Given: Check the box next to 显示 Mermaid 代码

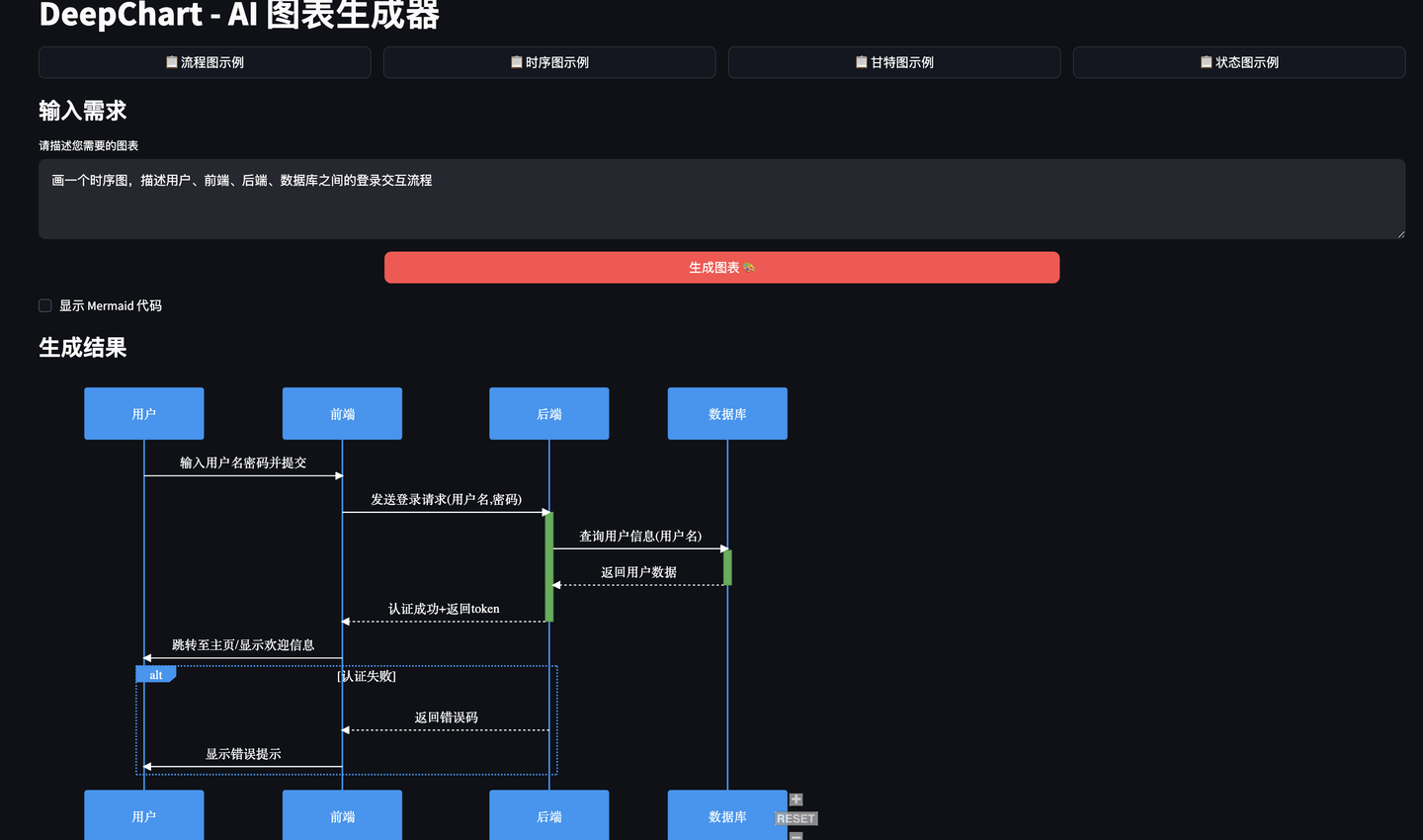Looking at the screenshot, I should click(x=44, y=305).
